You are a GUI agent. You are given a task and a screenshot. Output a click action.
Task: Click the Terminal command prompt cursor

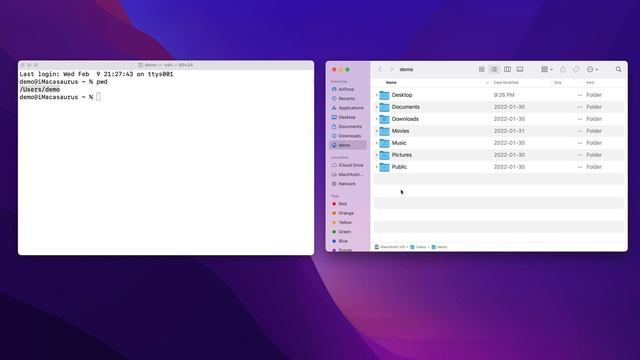(98, 97)
